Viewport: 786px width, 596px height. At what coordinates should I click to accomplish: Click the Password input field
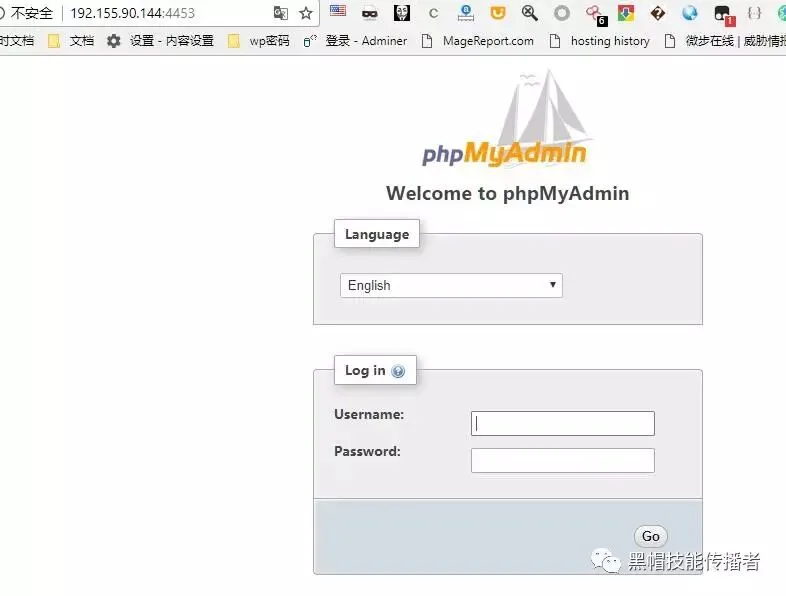click(562, 461)
